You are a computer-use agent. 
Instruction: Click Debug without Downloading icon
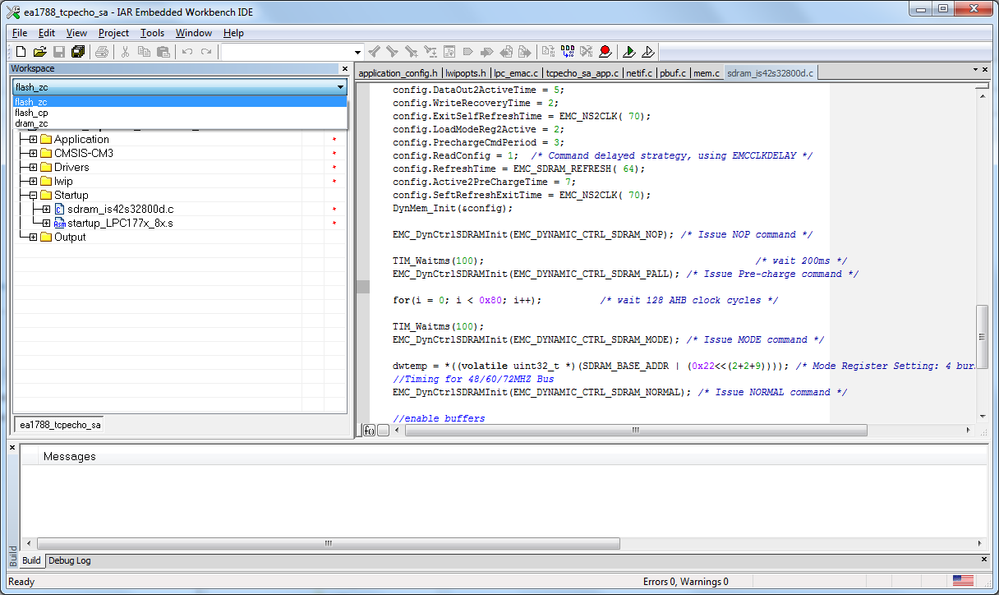click(x=648, y=52)
